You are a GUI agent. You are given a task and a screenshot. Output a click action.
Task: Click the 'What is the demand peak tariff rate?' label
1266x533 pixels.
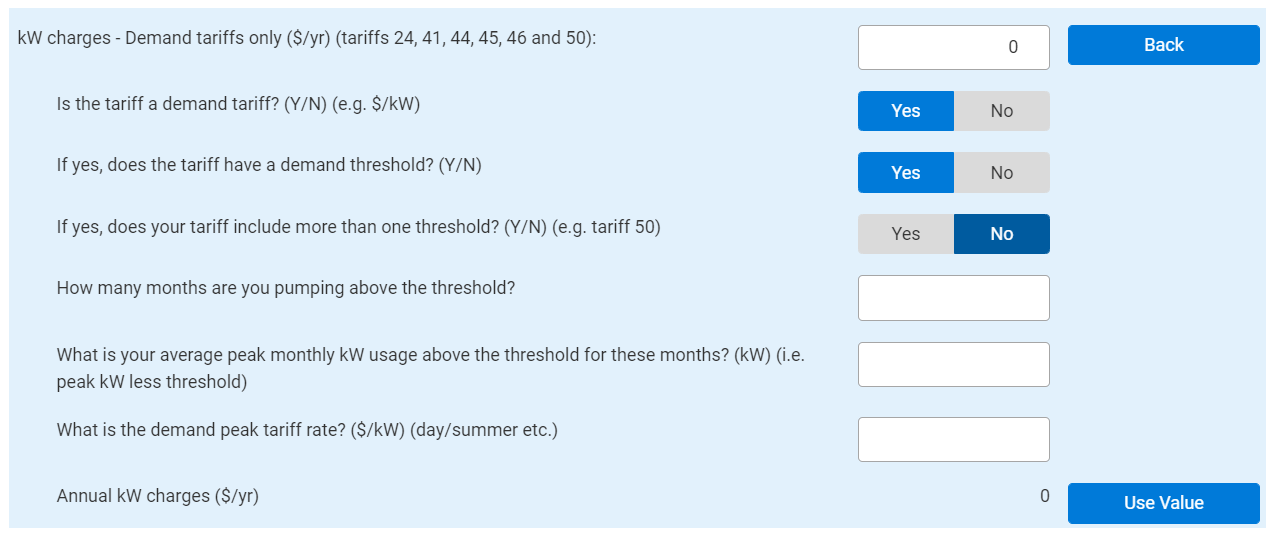(x=306, y=430)
